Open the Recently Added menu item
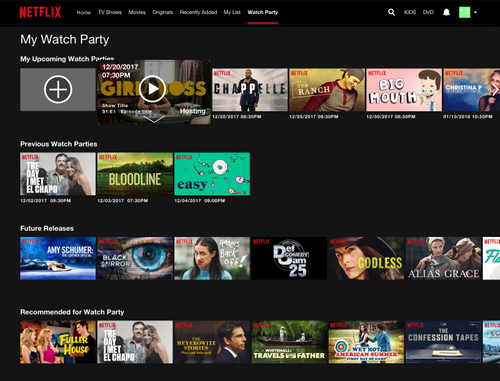The width and height of the screenshot is (500, 381). [198, 12]
